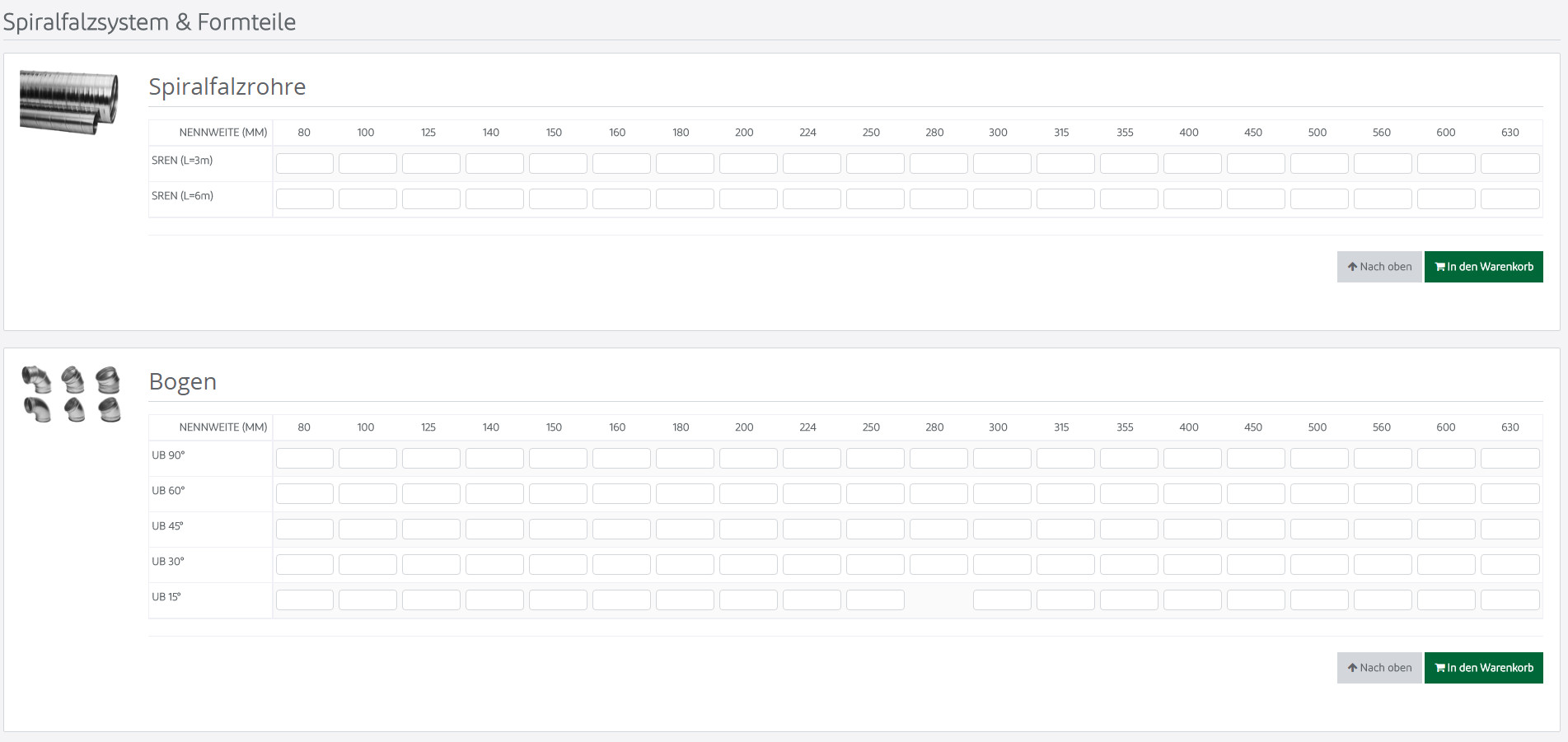Select UB 45° quantity field for 450
1568x742 pixels.
(1256, 529)
